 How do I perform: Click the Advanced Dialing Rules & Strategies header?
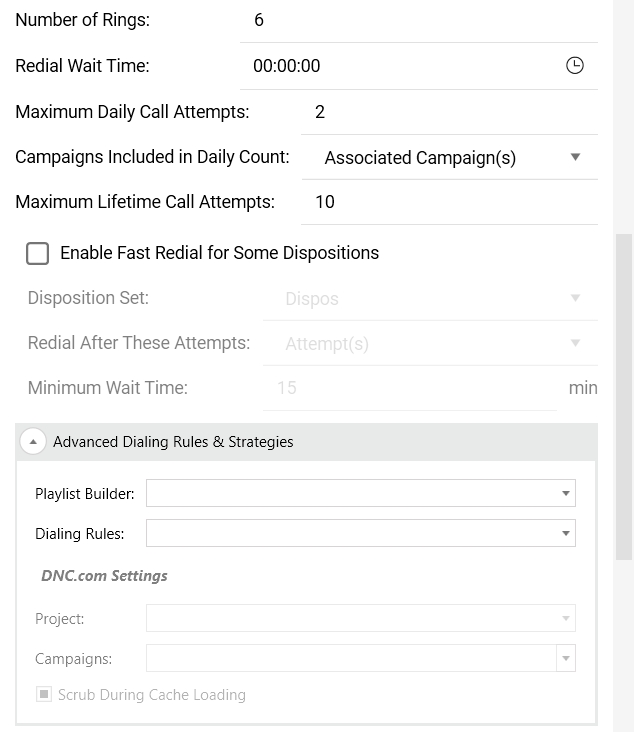[x=307, y=442]
